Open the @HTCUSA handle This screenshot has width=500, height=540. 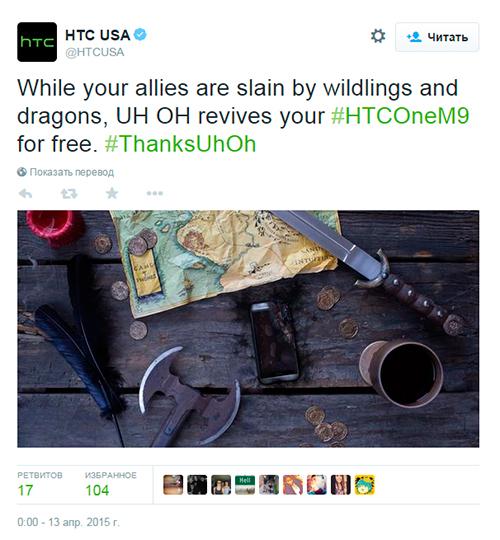click(x=95, y=52)
